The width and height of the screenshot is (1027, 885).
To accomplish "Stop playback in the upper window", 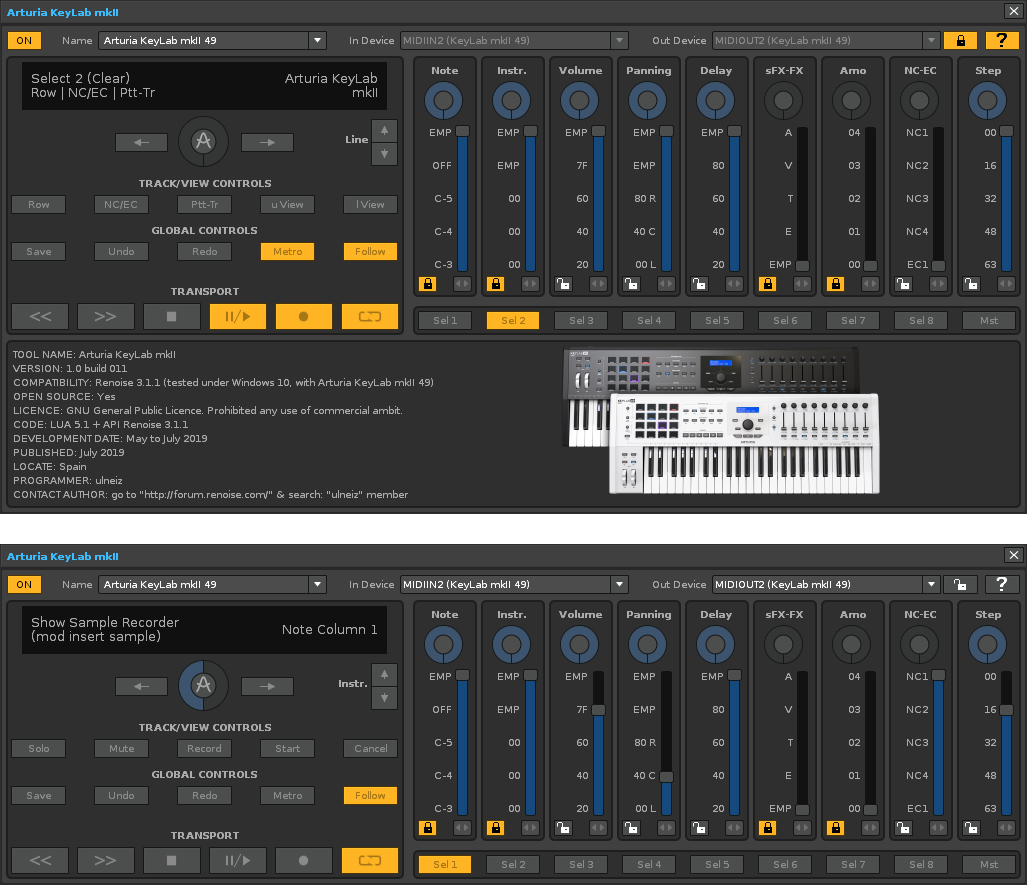I will point(172,316).
